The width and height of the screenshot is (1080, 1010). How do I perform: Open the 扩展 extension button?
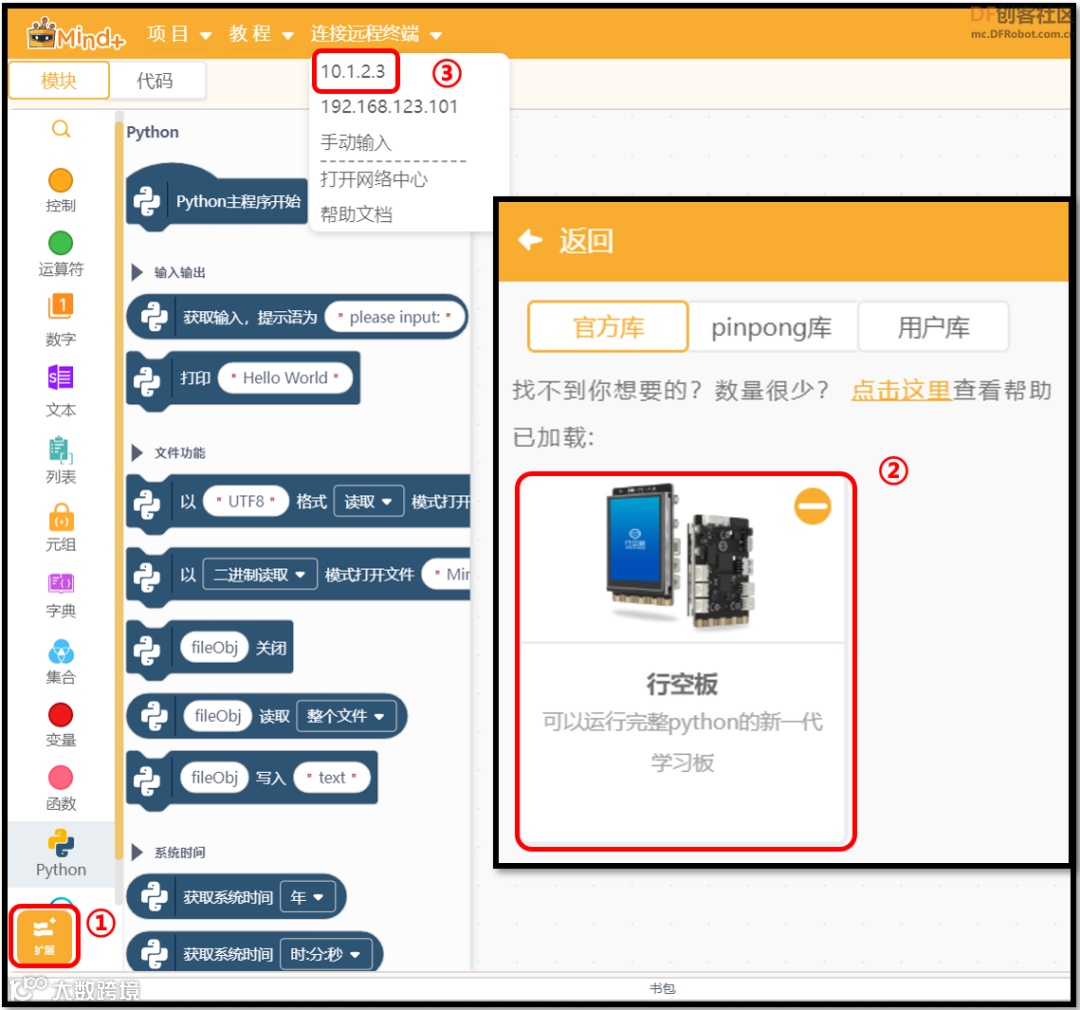tap(44, 936)
